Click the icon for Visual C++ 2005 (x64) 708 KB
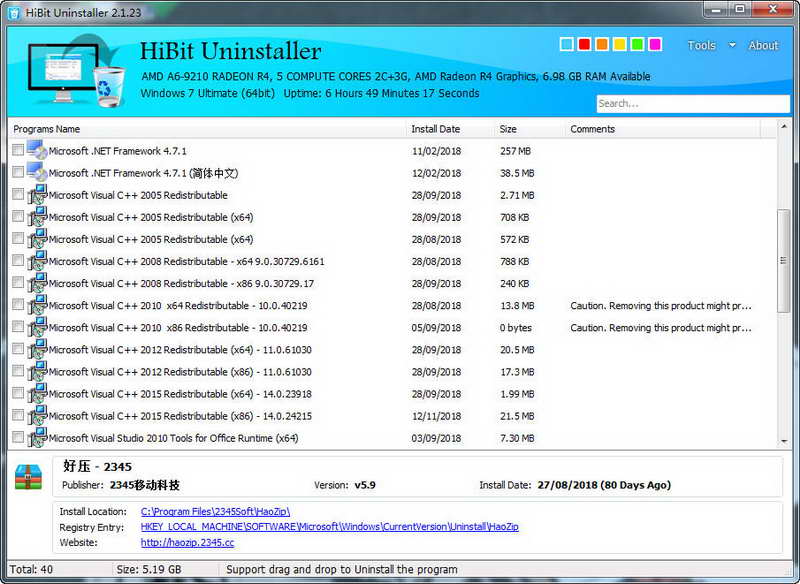Image resolution: width=800 pixels, height=584 pixels. [x=37, y=216]
